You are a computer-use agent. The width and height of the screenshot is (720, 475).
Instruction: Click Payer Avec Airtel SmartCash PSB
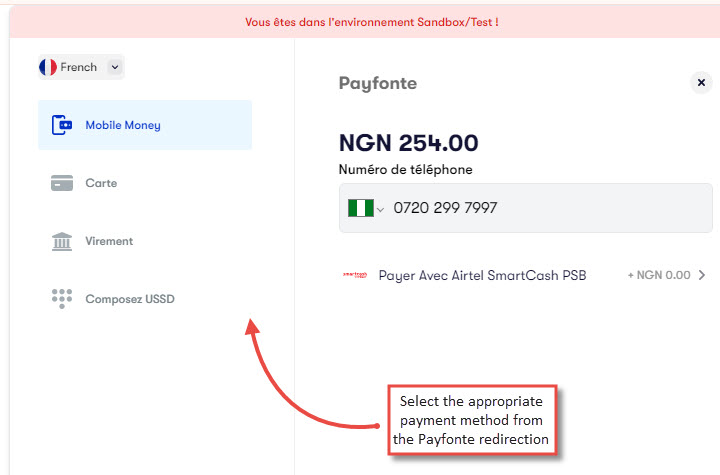(x=482, y=275)
